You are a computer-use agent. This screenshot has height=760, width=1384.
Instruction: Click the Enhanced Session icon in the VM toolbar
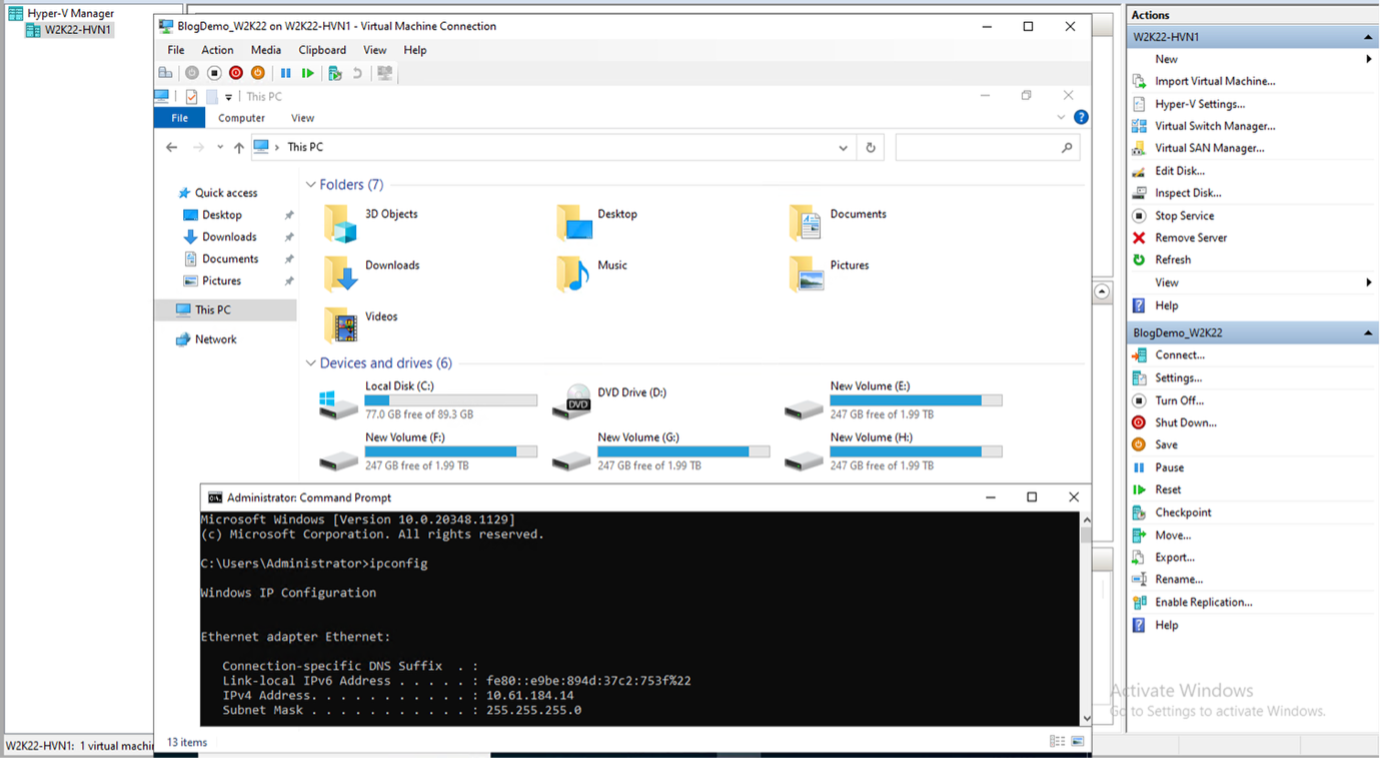(385, 73)
